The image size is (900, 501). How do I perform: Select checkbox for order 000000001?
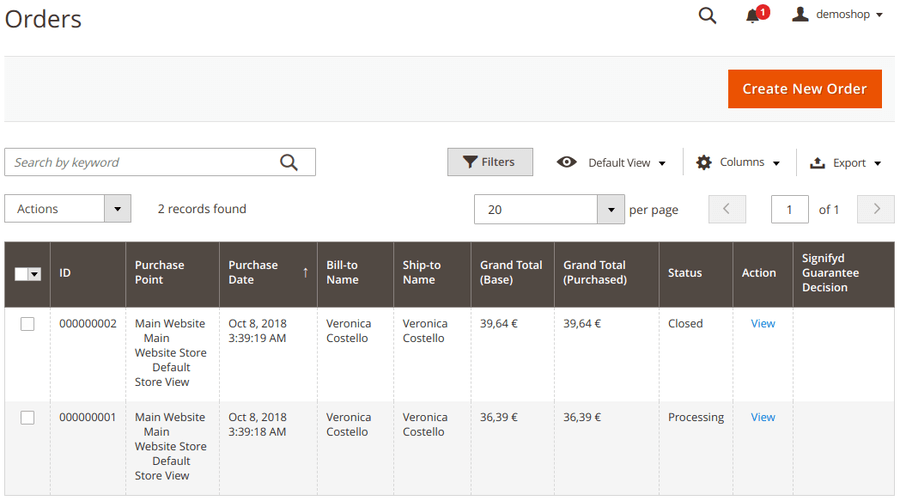(28, 418)
